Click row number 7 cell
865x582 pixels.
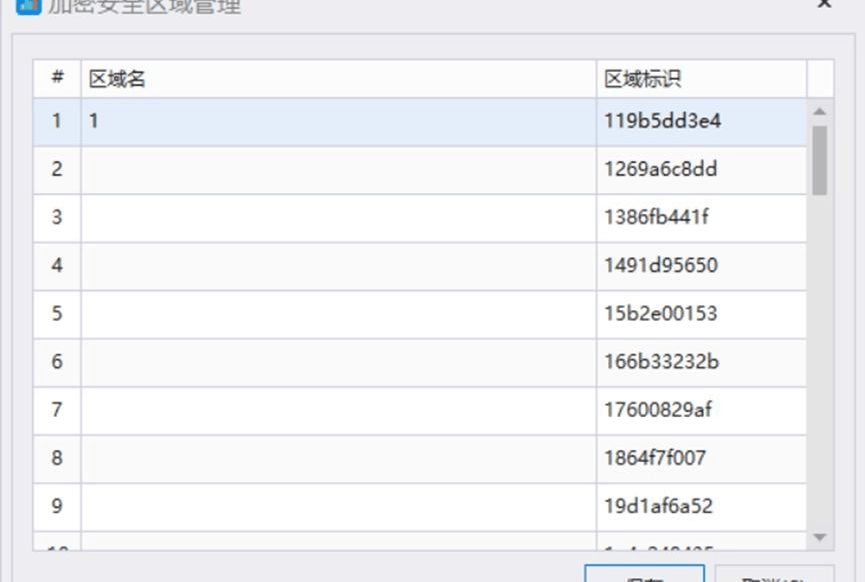[57, 411]
